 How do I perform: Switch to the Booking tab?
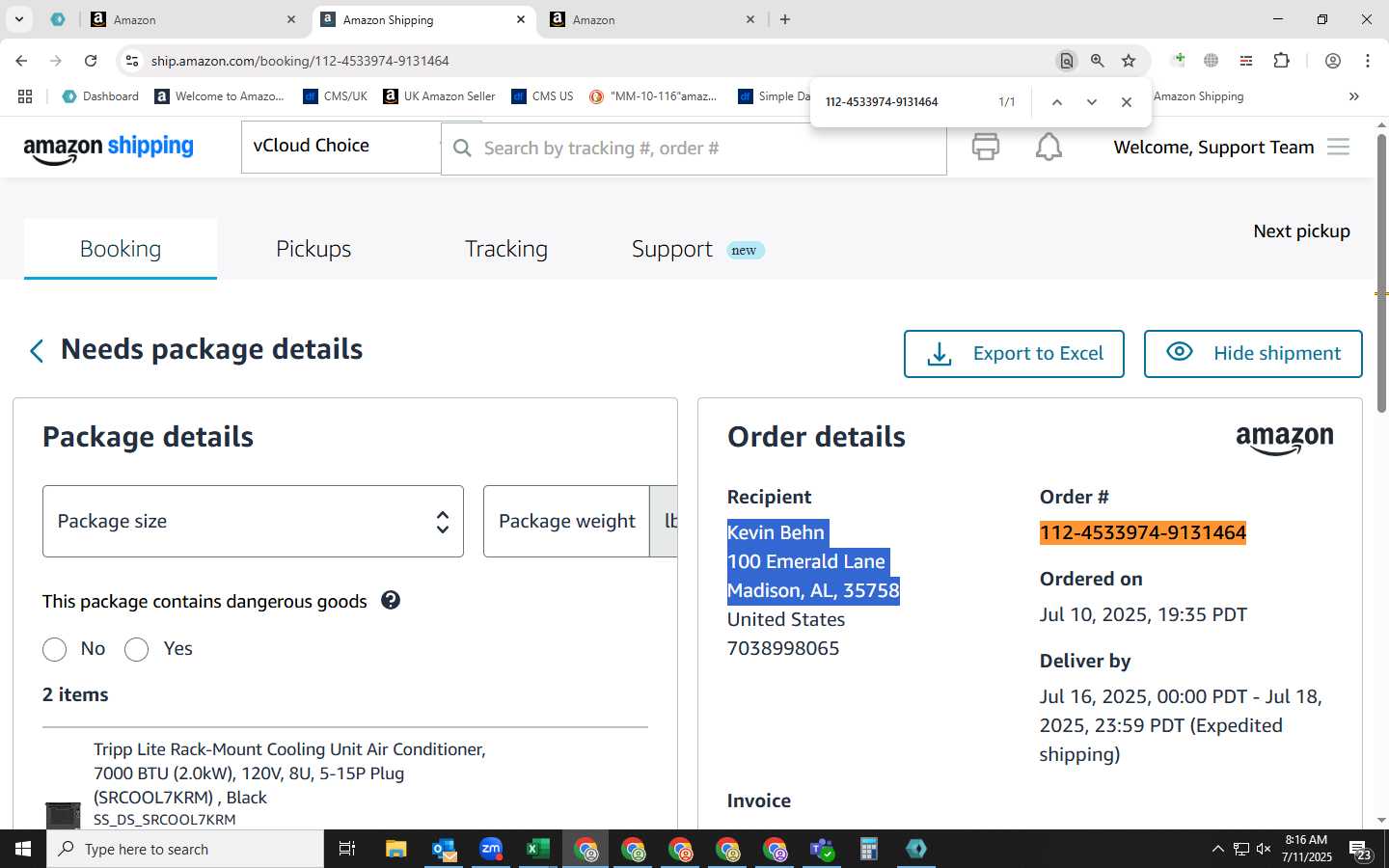pyautogui.click(x=121, y=249)
